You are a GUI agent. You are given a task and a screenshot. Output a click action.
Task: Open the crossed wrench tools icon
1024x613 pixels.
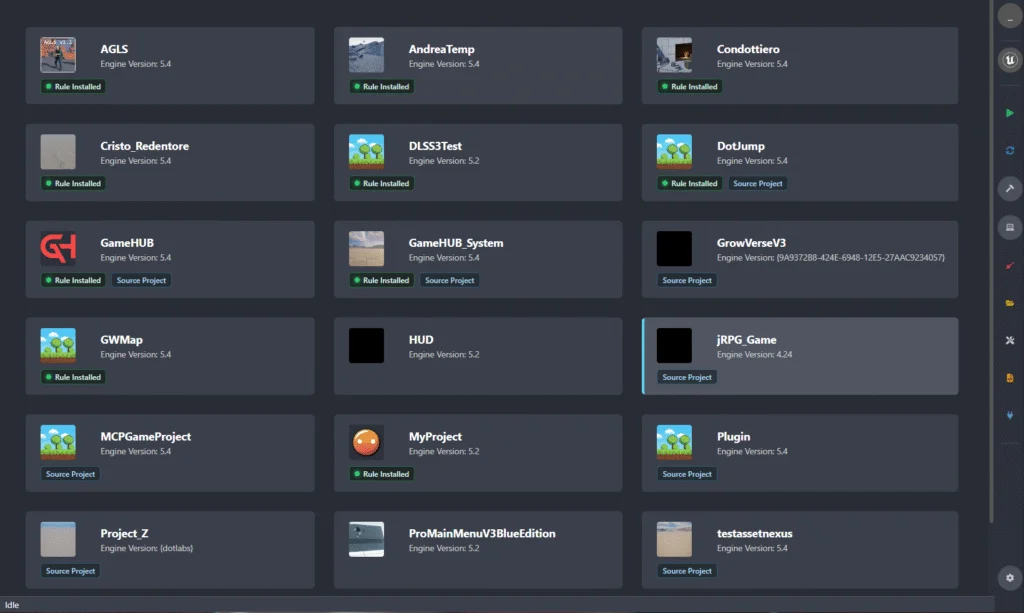(x=1009, y=340)
